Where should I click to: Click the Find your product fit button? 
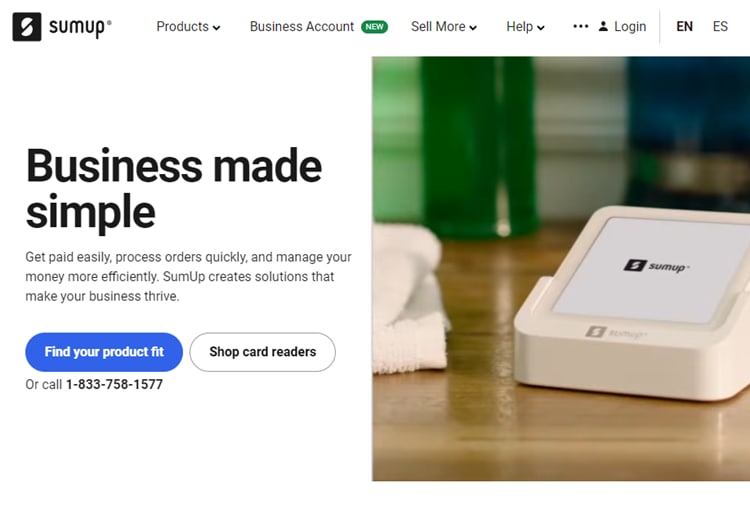(x=104, y=352)
